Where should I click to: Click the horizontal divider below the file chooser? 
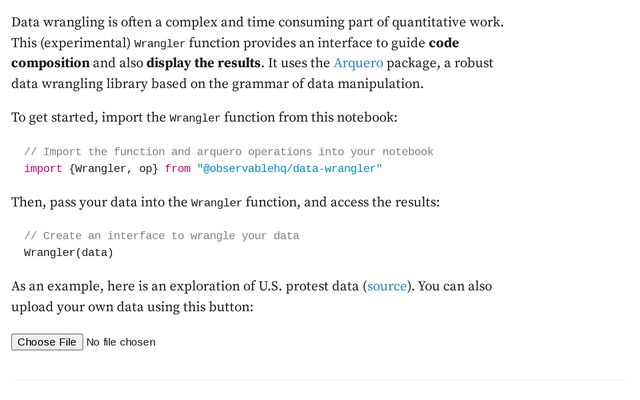click(320, 379)
